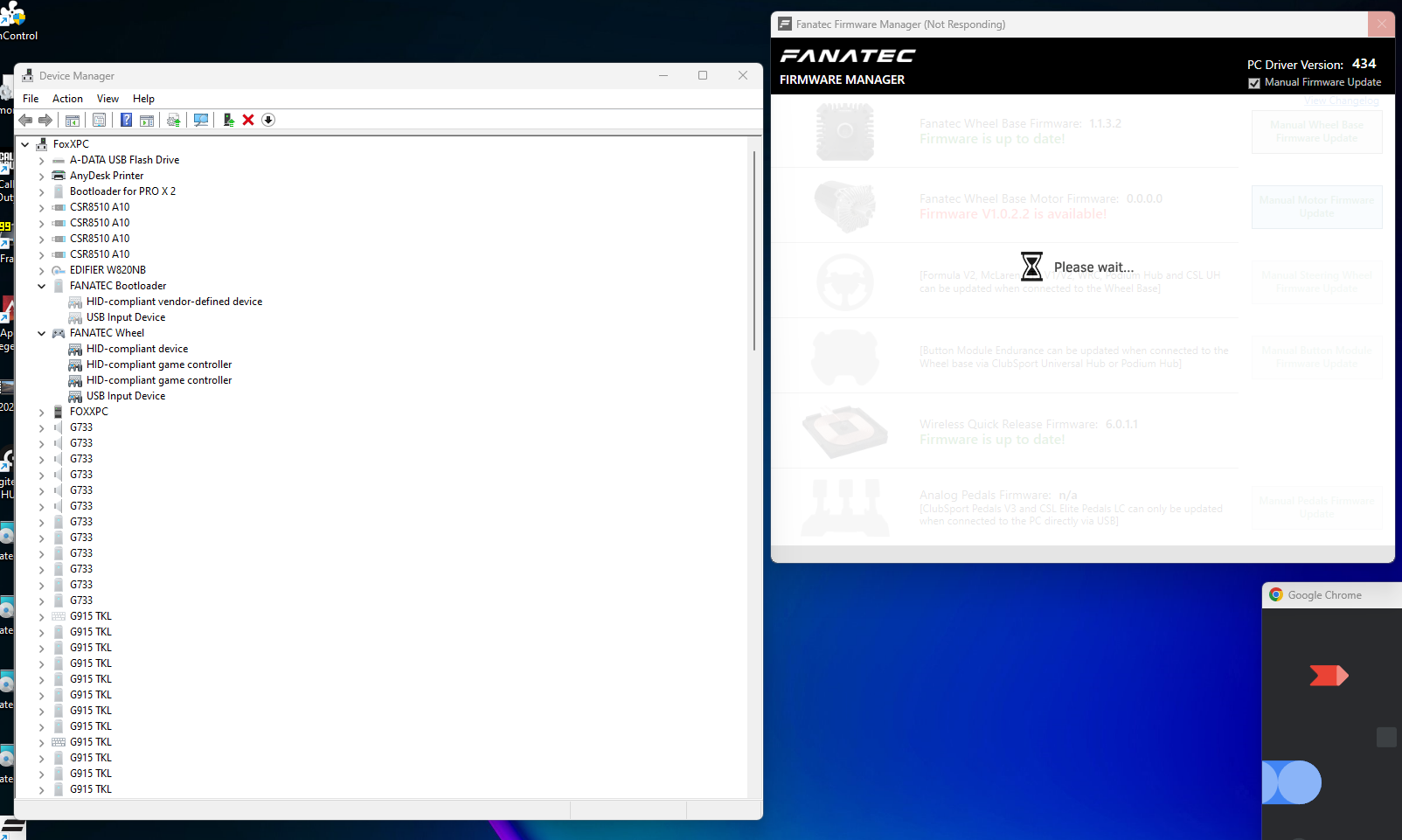Open Properties via the toolbar sheet icon

[99, 120]
